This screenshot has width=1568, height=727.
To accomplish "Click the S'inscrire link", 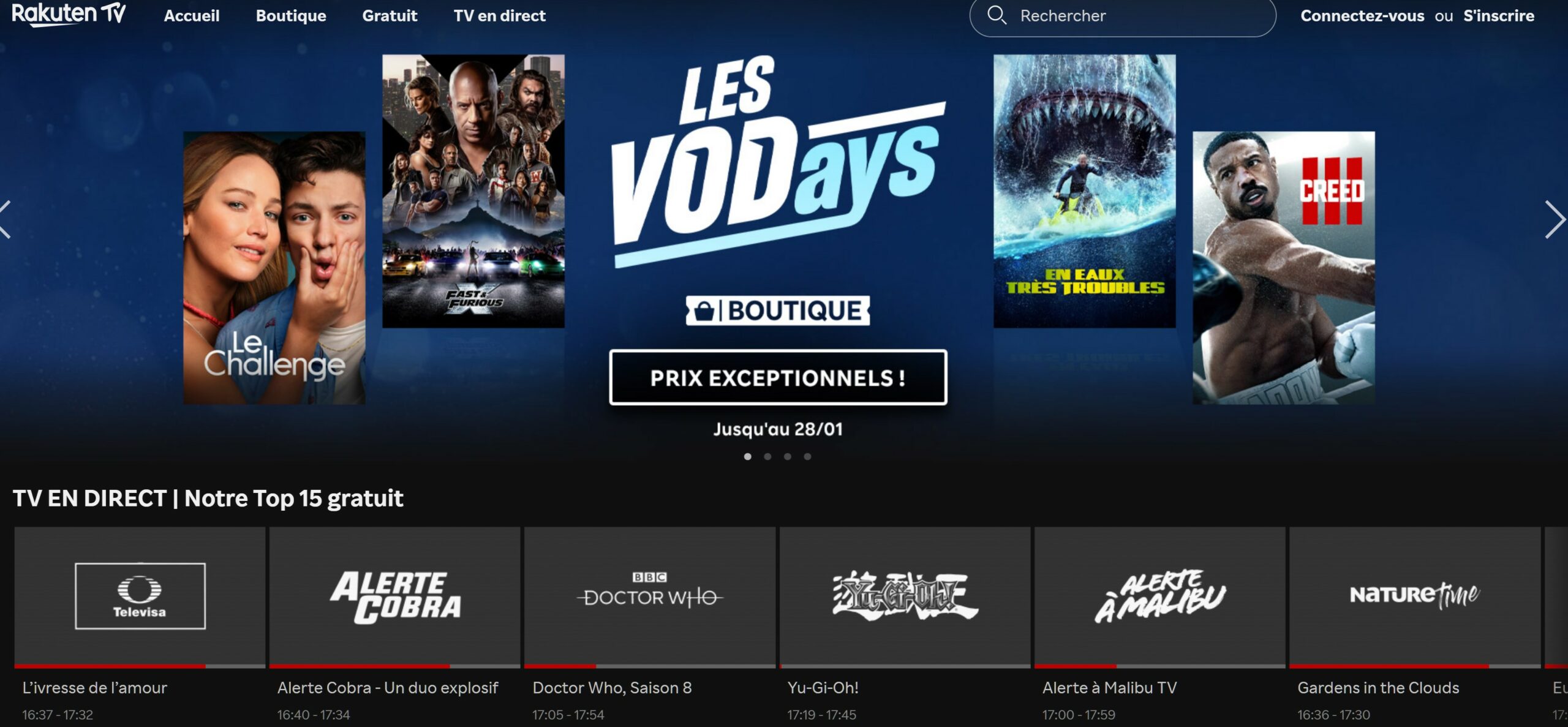I will click(x=1499, y=15).
